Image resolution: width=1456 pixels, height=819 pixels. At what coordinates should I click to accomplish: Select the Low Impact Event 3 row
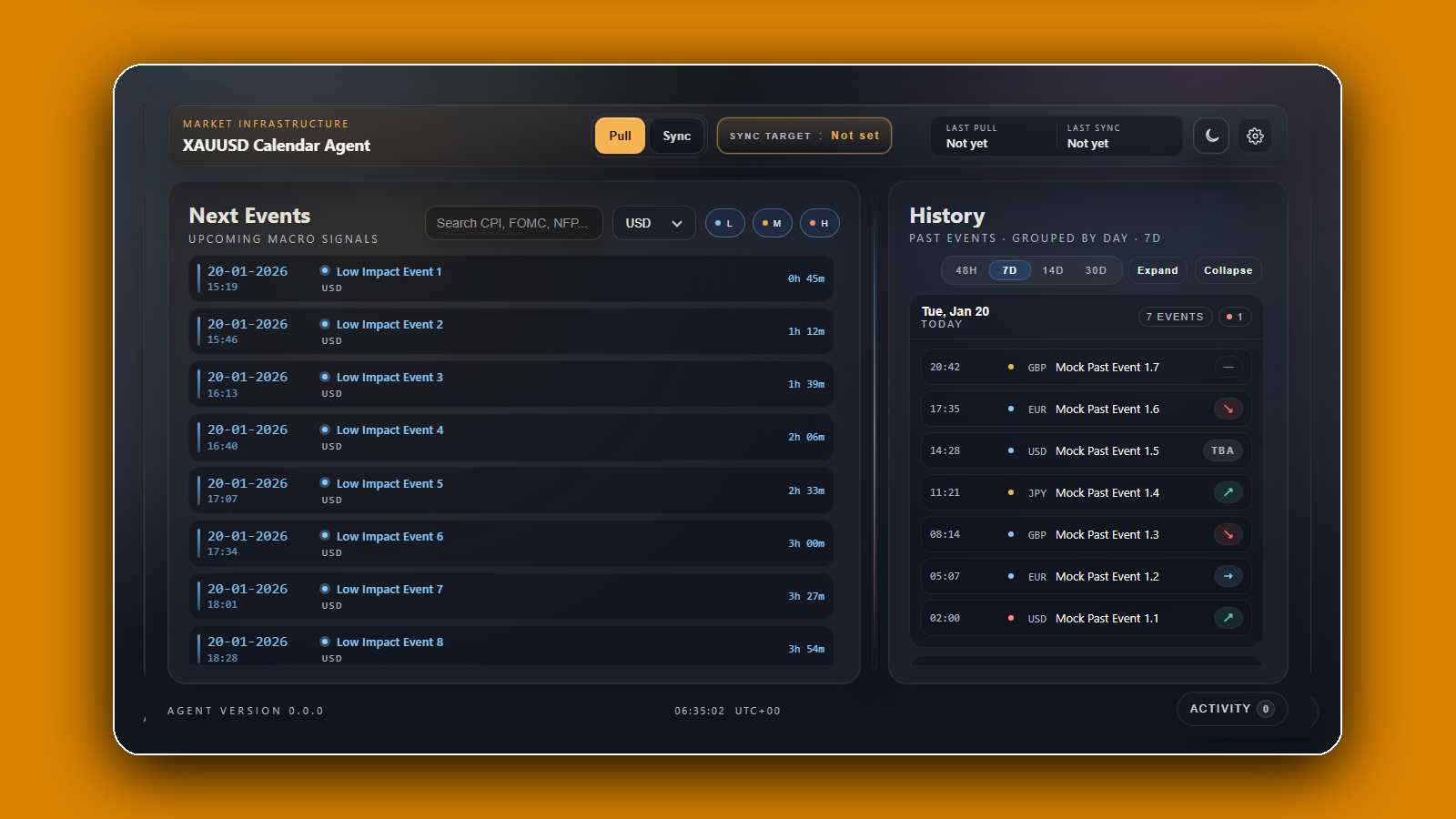[x=511, y=384]
